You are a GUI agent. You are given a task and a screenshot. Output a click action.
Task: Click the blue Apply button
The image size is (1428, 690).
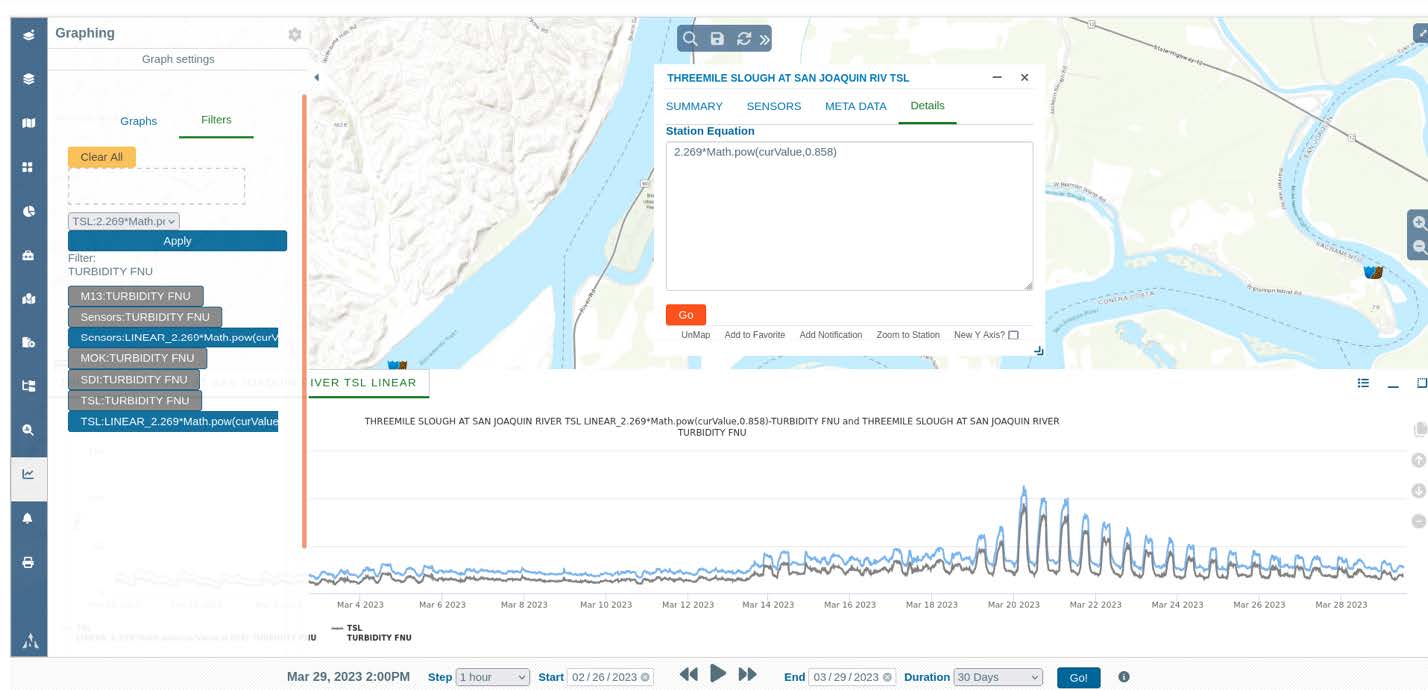(x=177, y=241)
